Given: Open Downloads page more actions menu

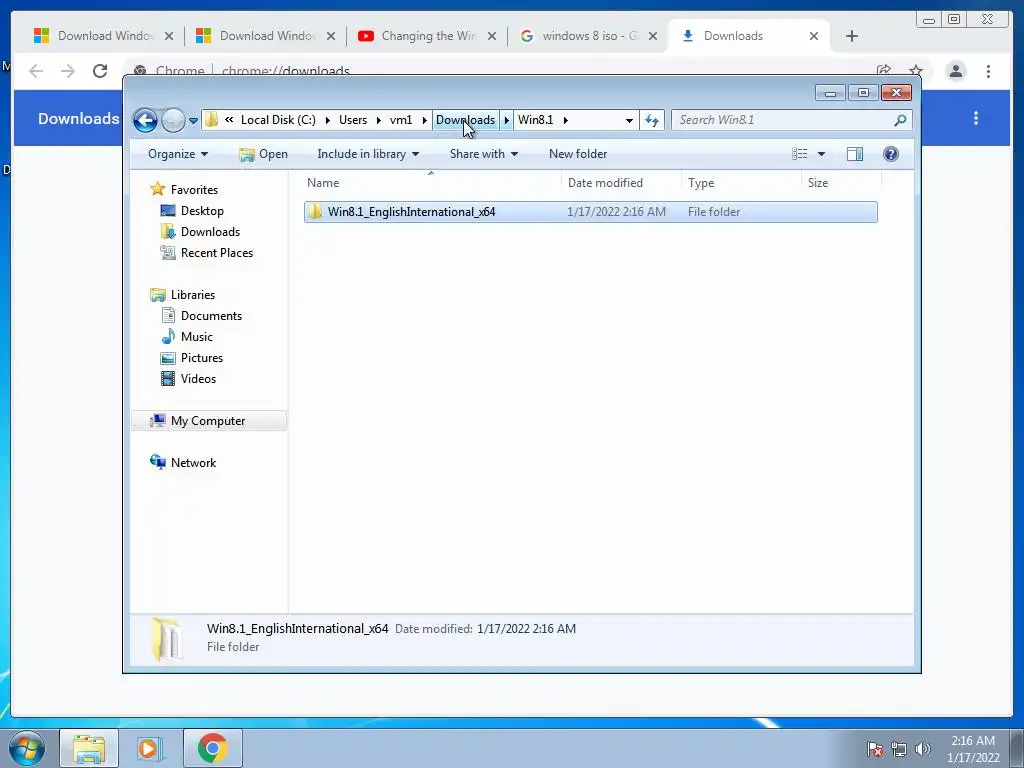Looking at the screenshot, I should 976,118.
